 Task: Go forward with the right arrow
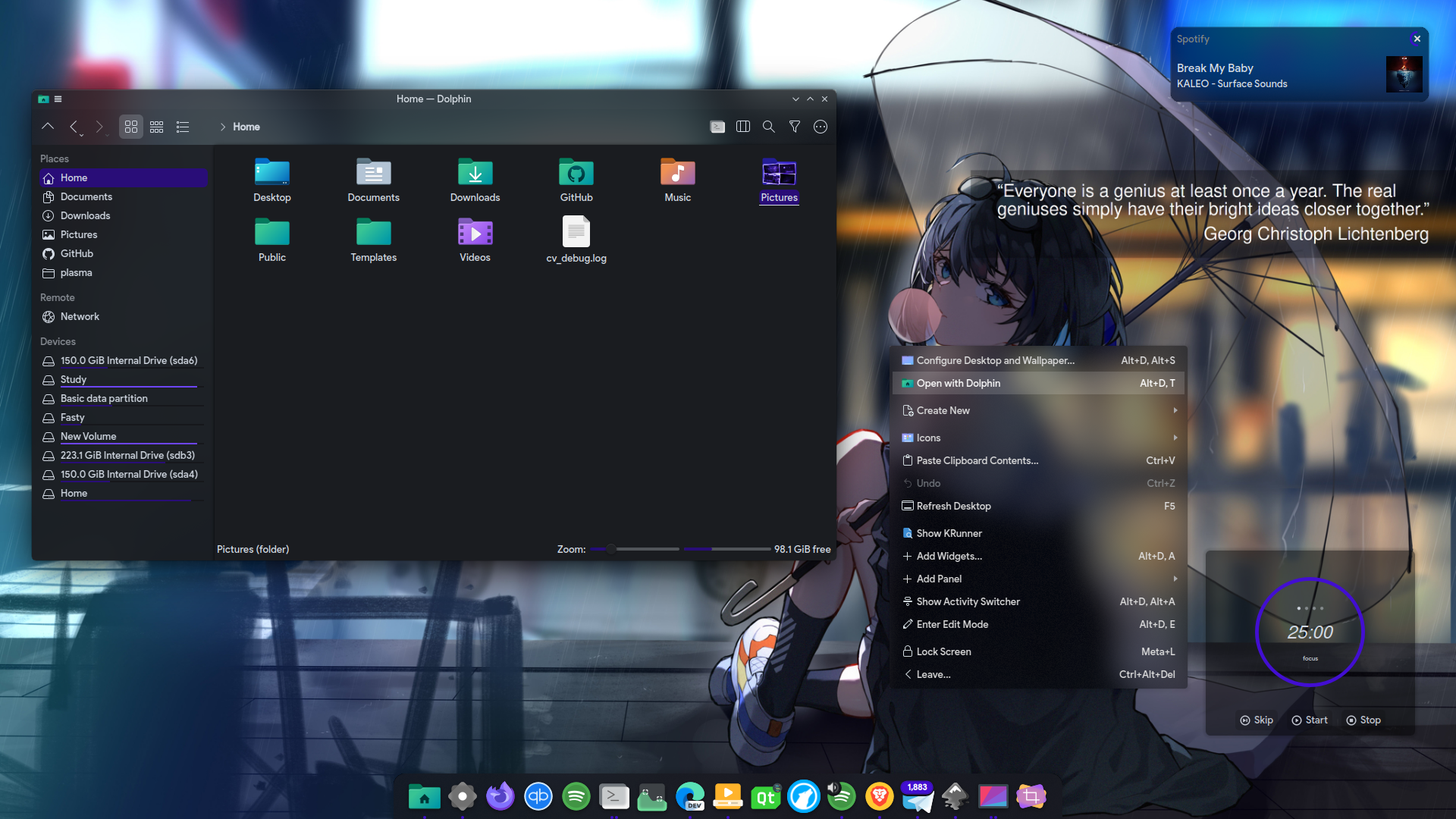pos(99,127)
